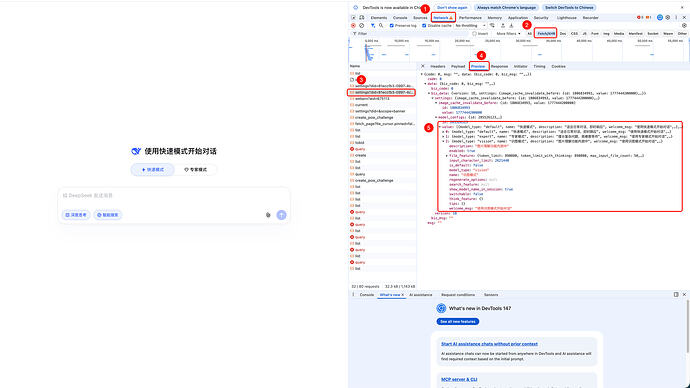Toggle Preserve log checkbox

click(x=392, y=26)
